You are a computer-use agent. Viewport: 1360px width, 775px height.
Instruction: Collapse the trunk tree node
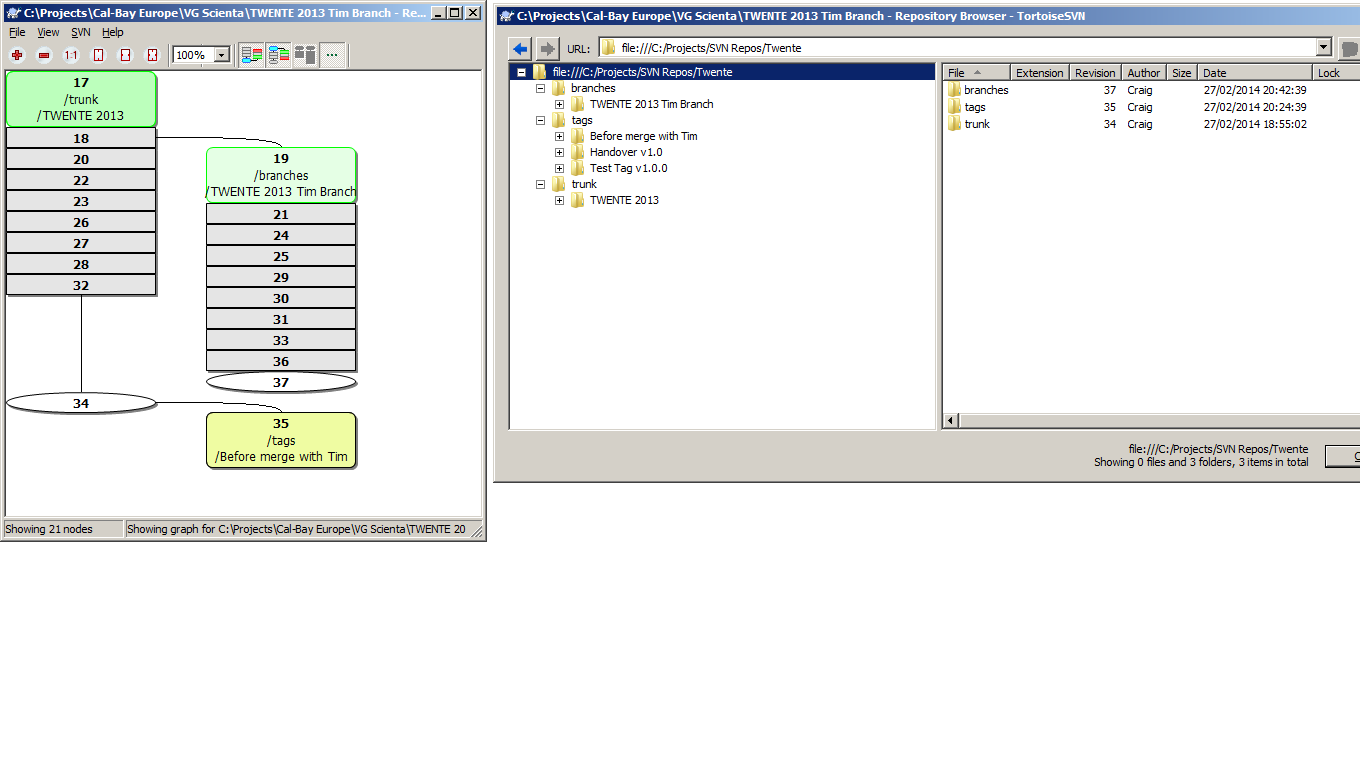[541, 184]
